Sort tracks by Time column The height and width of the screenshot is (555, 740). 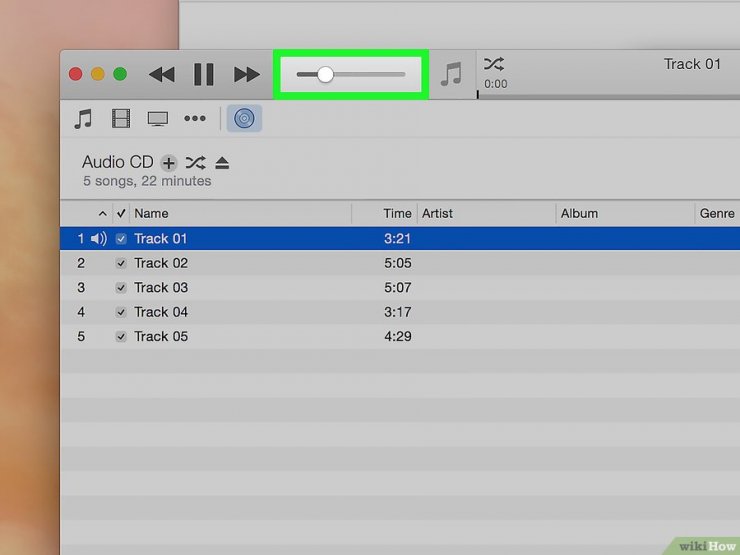click(397, 213)
